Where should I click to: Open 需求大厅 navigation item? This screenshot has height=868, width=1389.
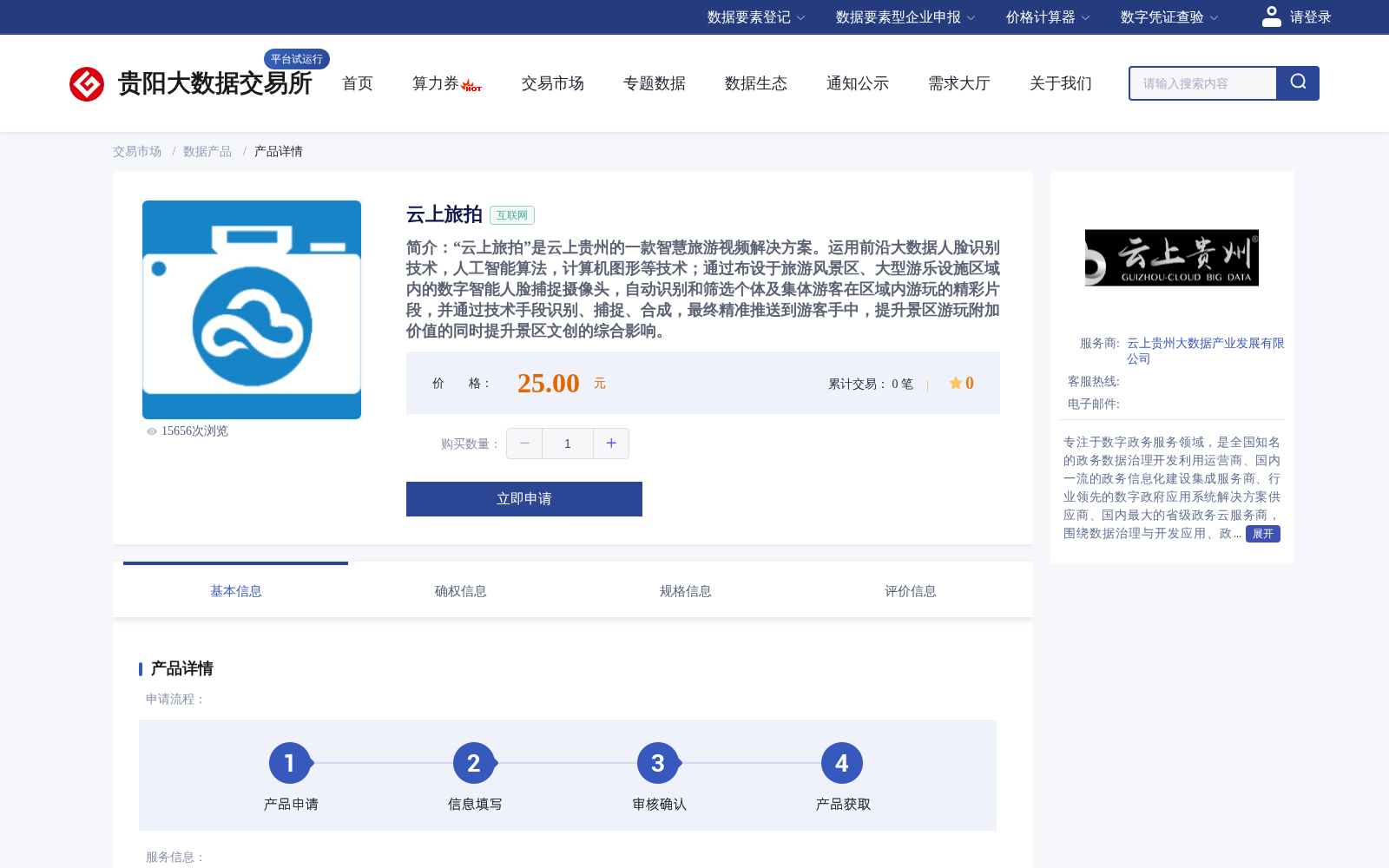point(959,83)
